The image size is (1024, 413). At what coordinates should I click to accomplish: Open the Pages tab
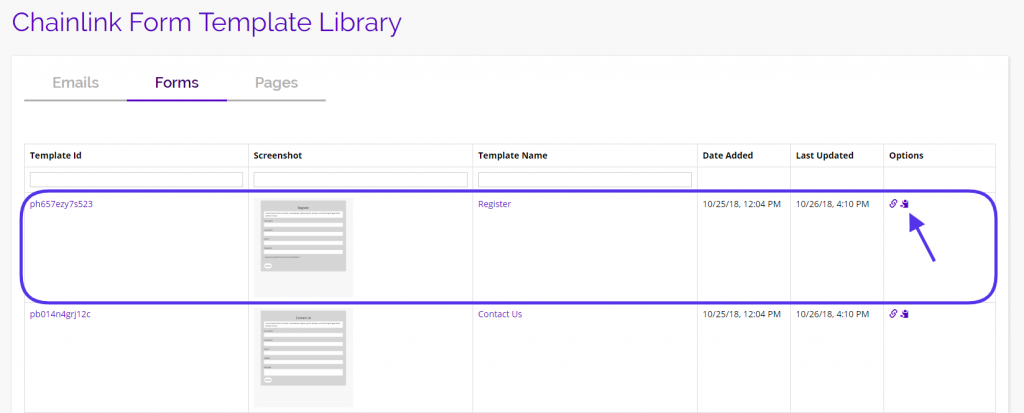pyautogui.click(x=276, y=83)
